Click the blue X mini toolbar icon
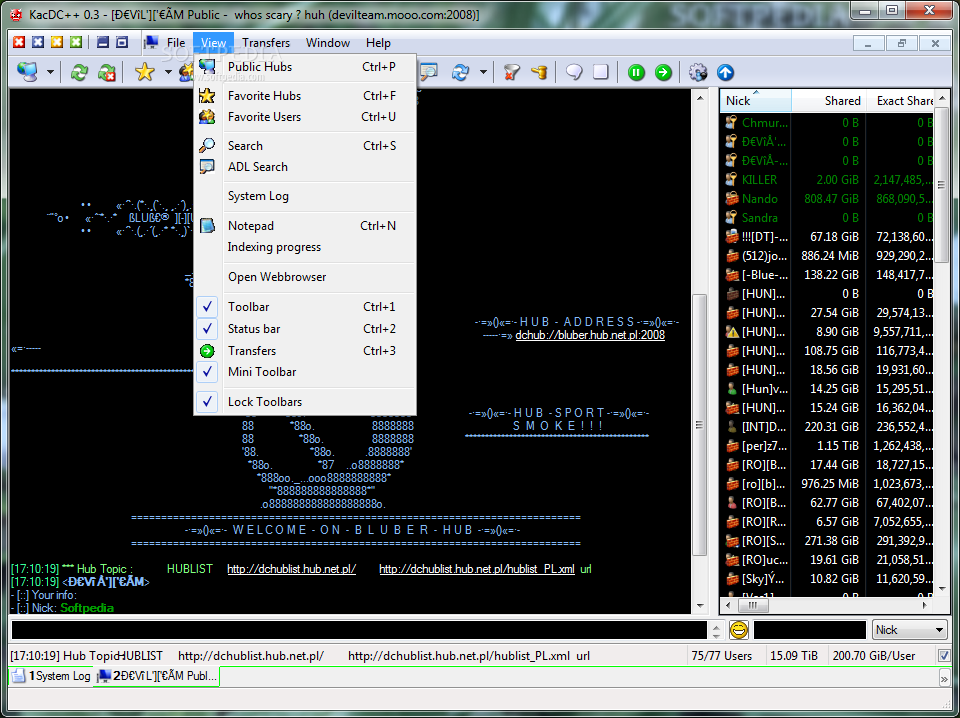This screenshot has width=960, height=718. point(38,42)
